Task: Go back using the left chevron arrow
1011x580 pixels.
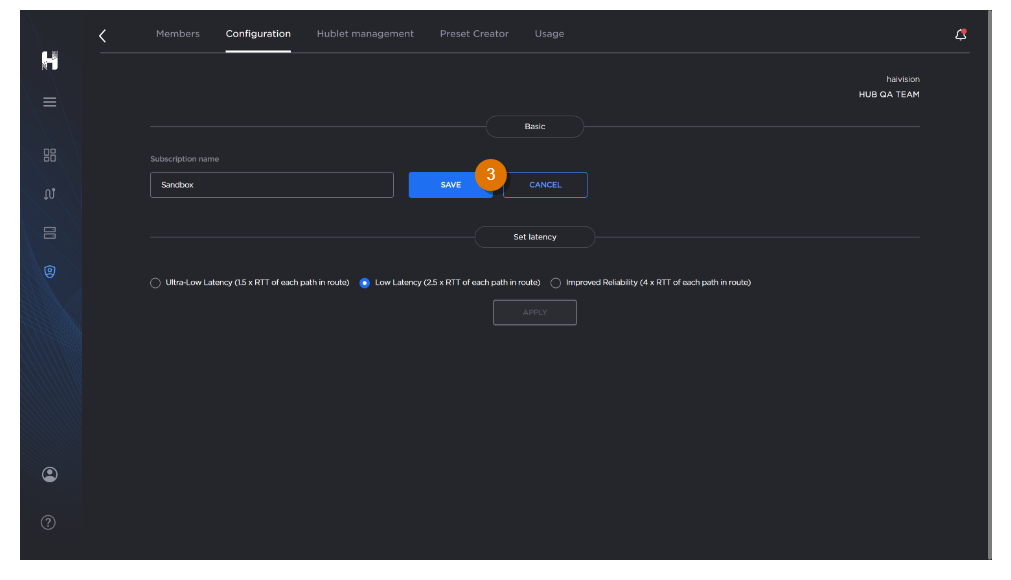Action: coord(102,35)
